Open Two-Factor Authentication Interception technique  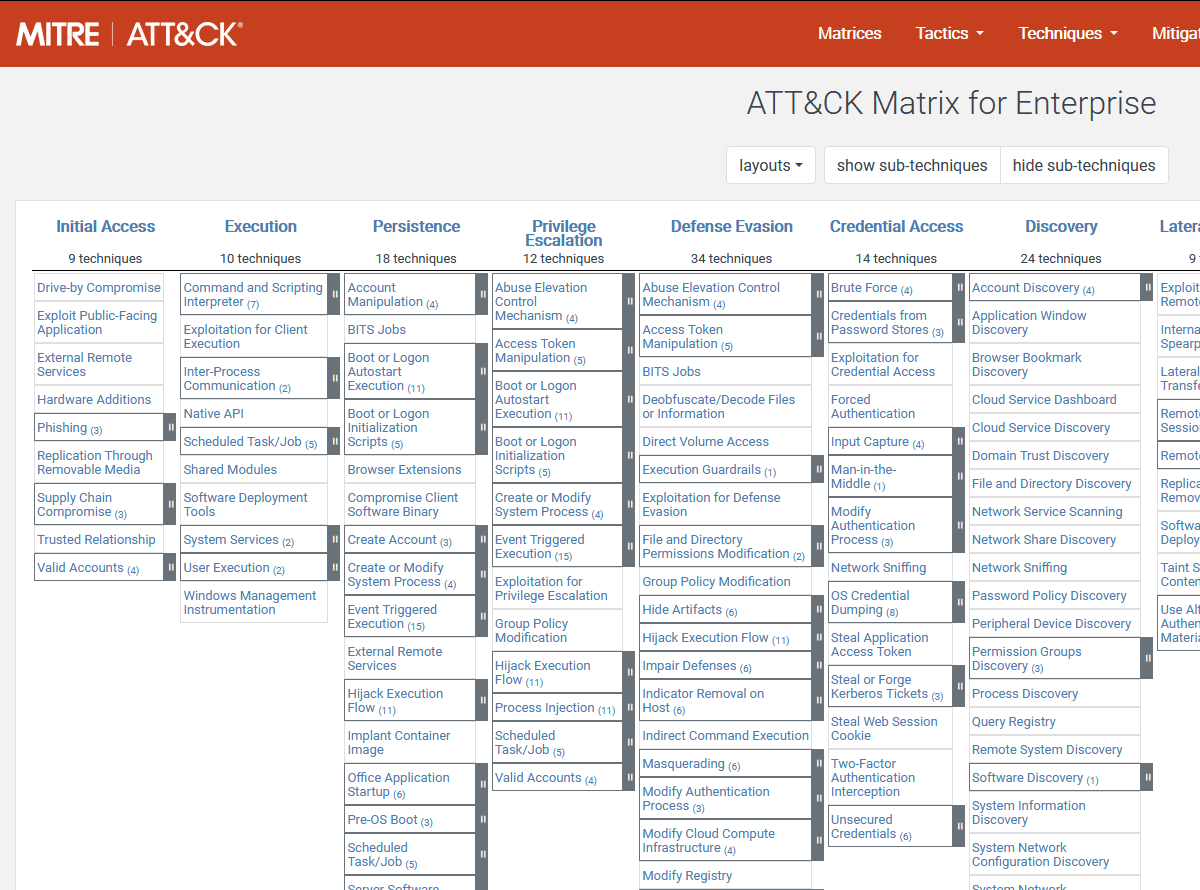point(873,777)
